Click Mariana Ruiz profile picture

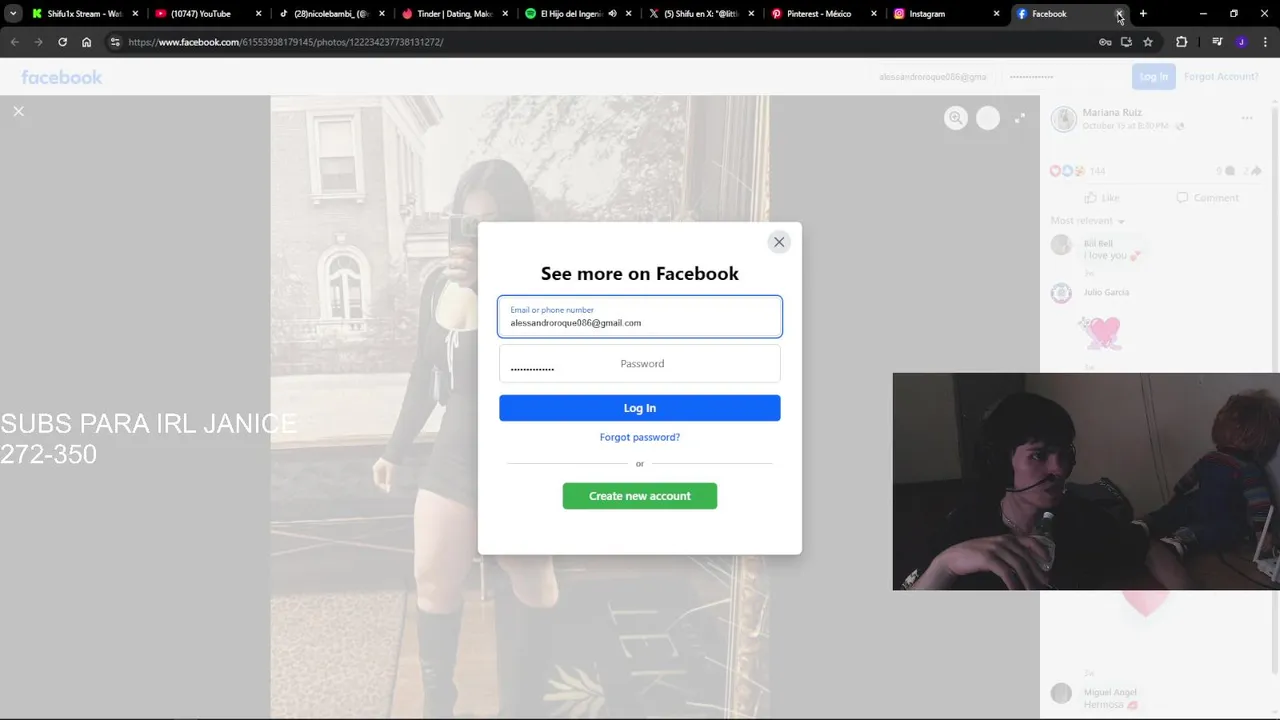point(1063,119)
